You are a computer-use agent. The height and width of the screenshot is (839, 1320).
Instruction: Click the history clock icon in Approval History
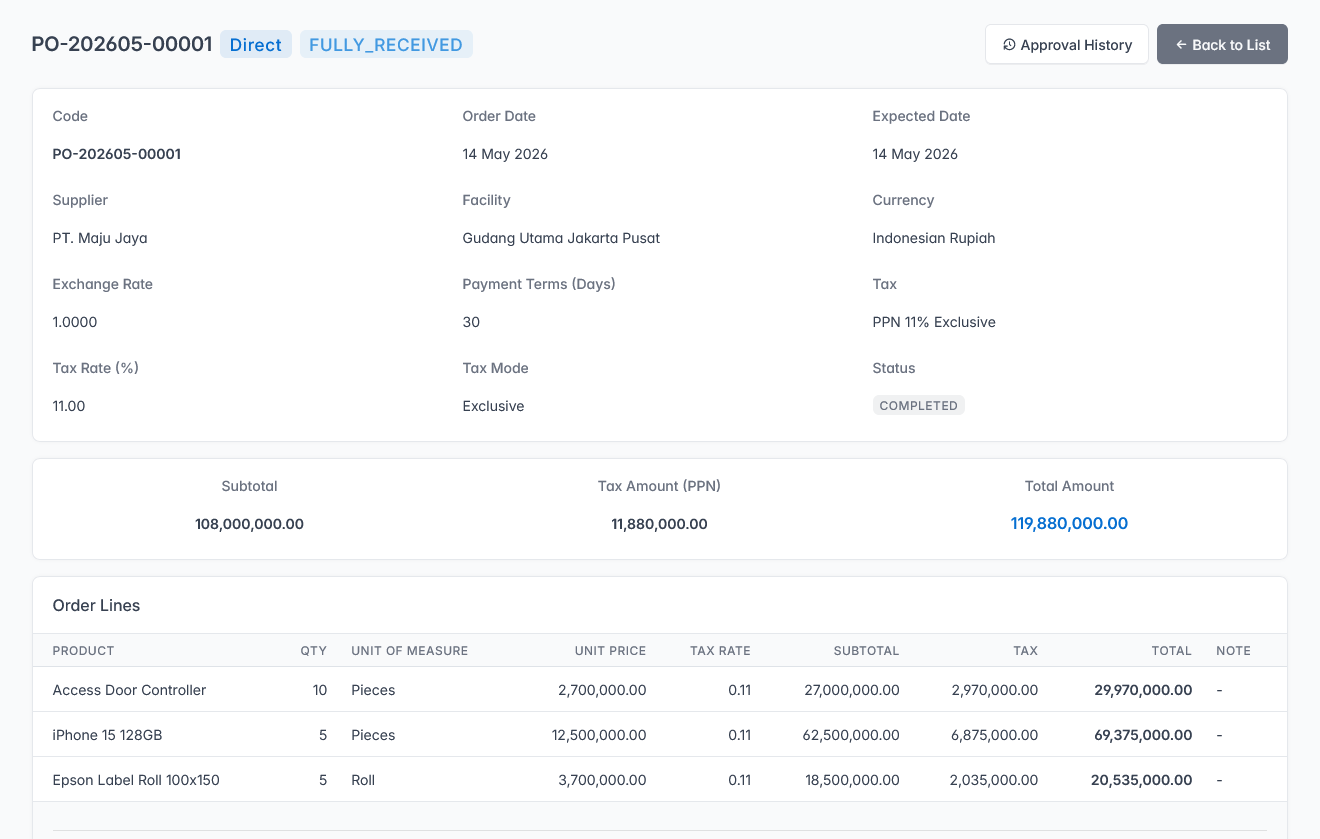tap(1009, 45)
